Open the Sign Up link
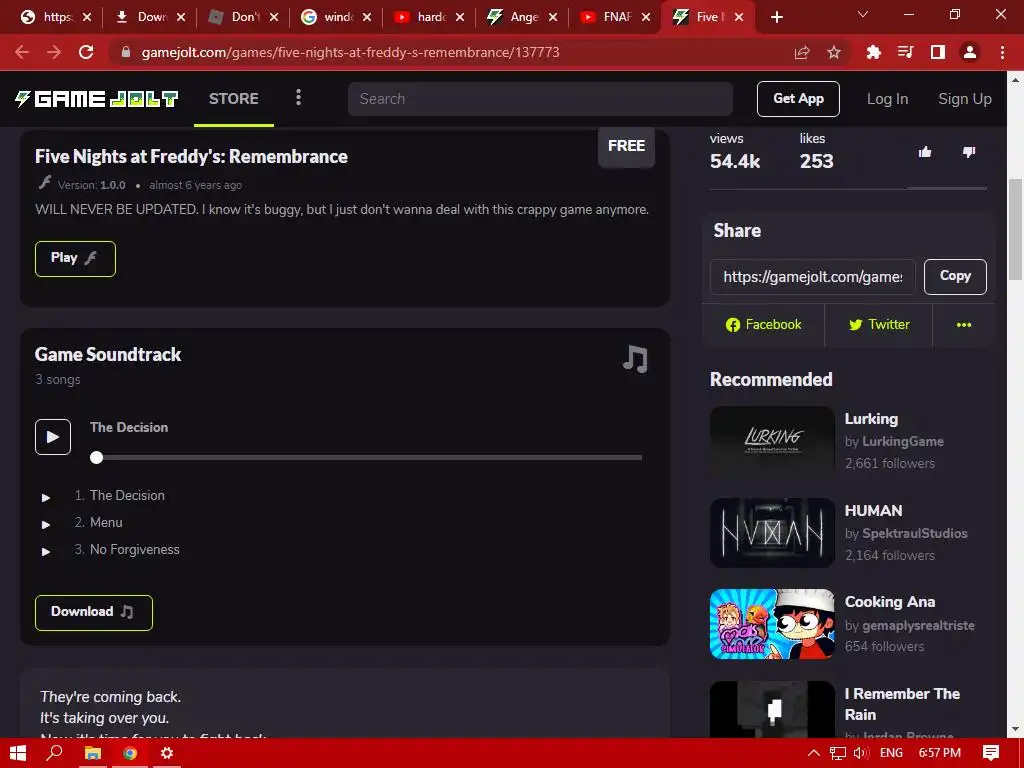The height and width of the screenshot is (768, 1024). point(965,99)
